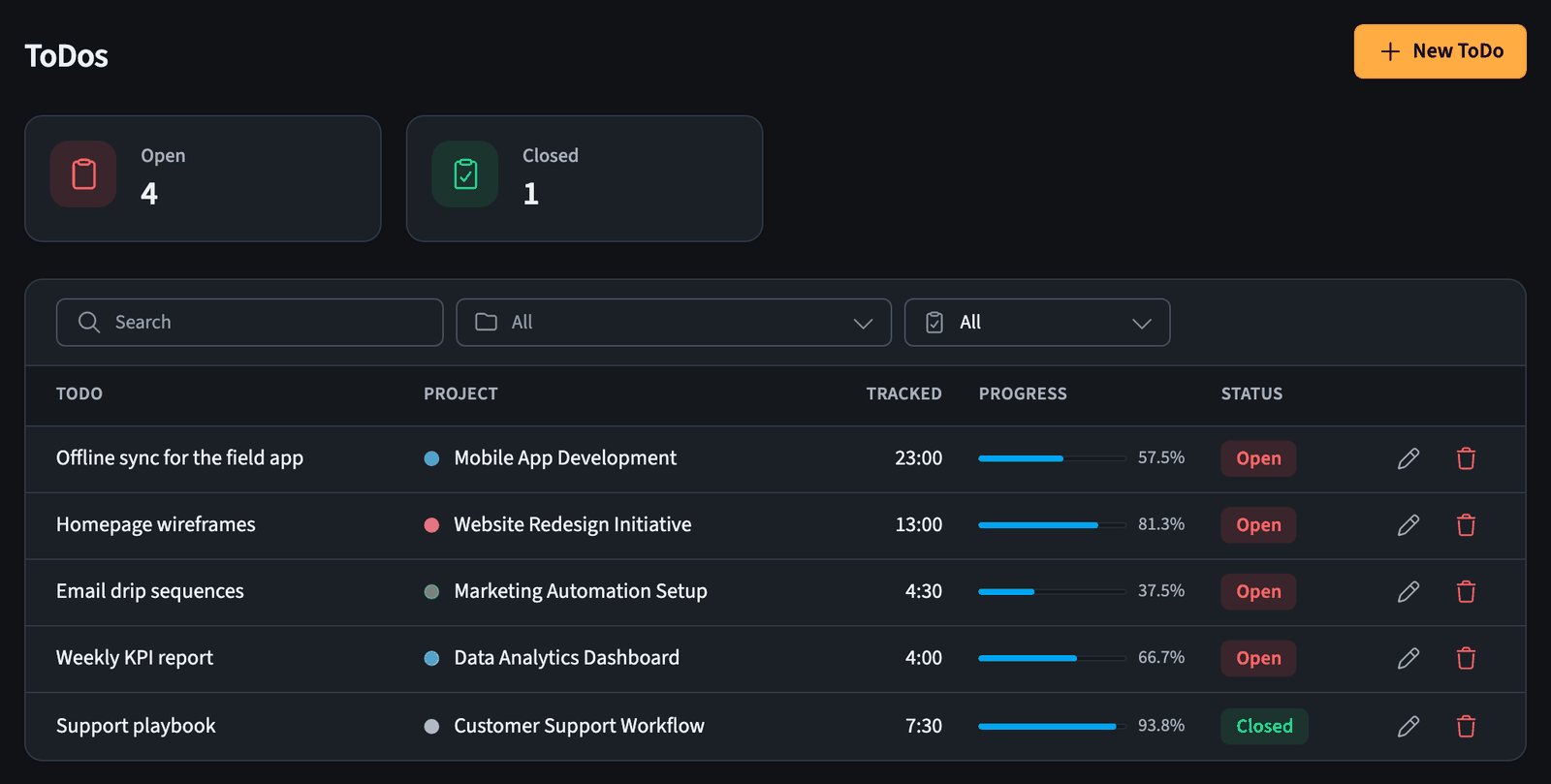1551x784 pixels.
Task: Sort by the PROJECT column header
Action: [x=460, y=394]
